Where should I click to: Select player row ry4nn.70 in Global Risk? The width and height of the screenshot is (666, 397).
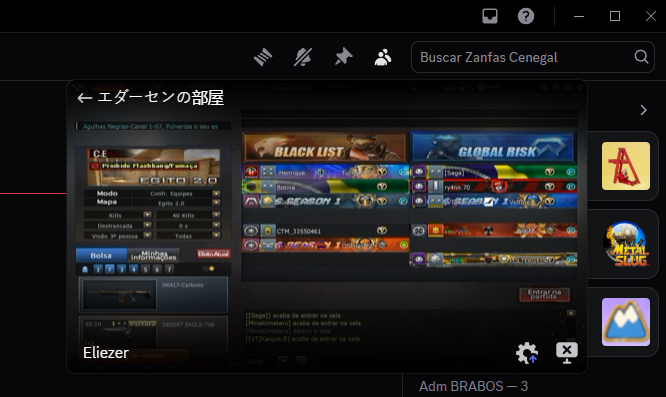pos(494,186)
